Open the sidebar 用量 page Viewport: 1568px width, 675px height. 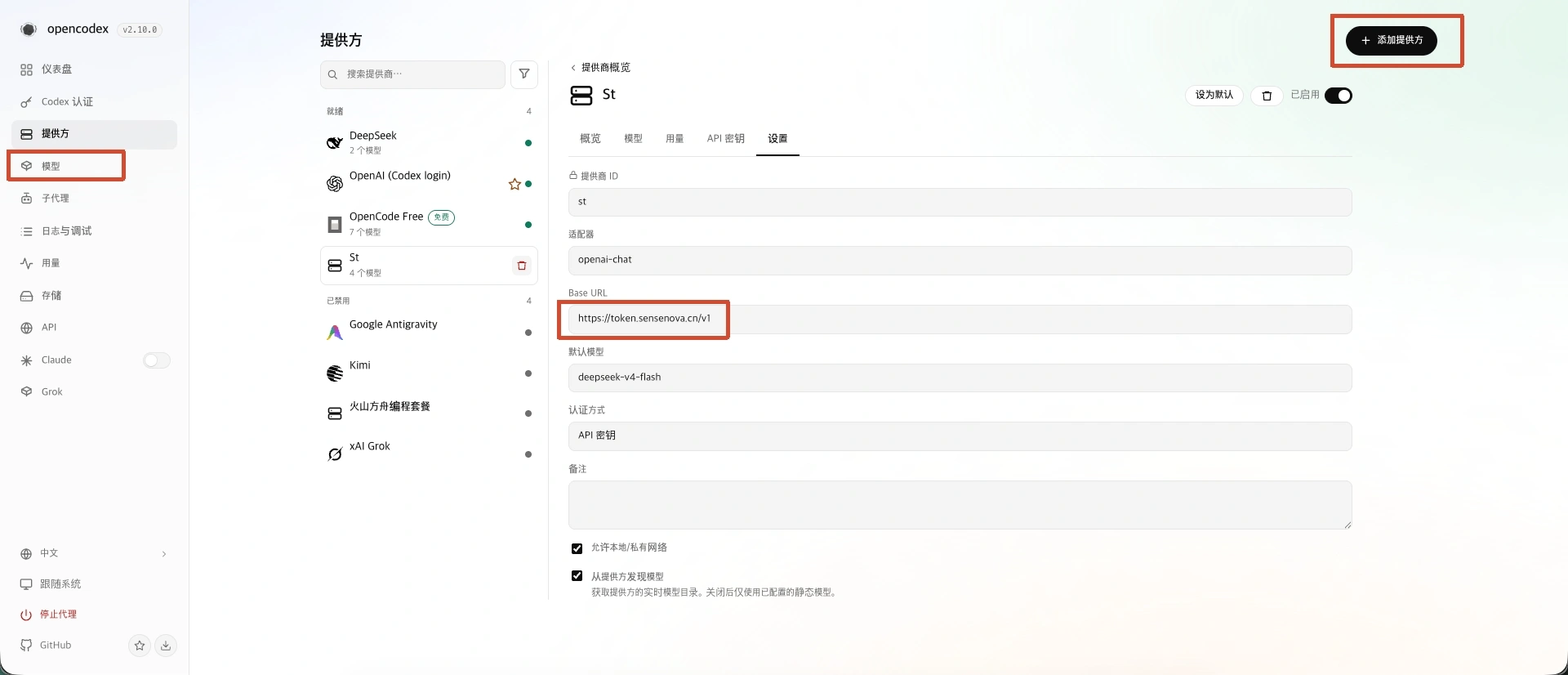tap(94, 263)
